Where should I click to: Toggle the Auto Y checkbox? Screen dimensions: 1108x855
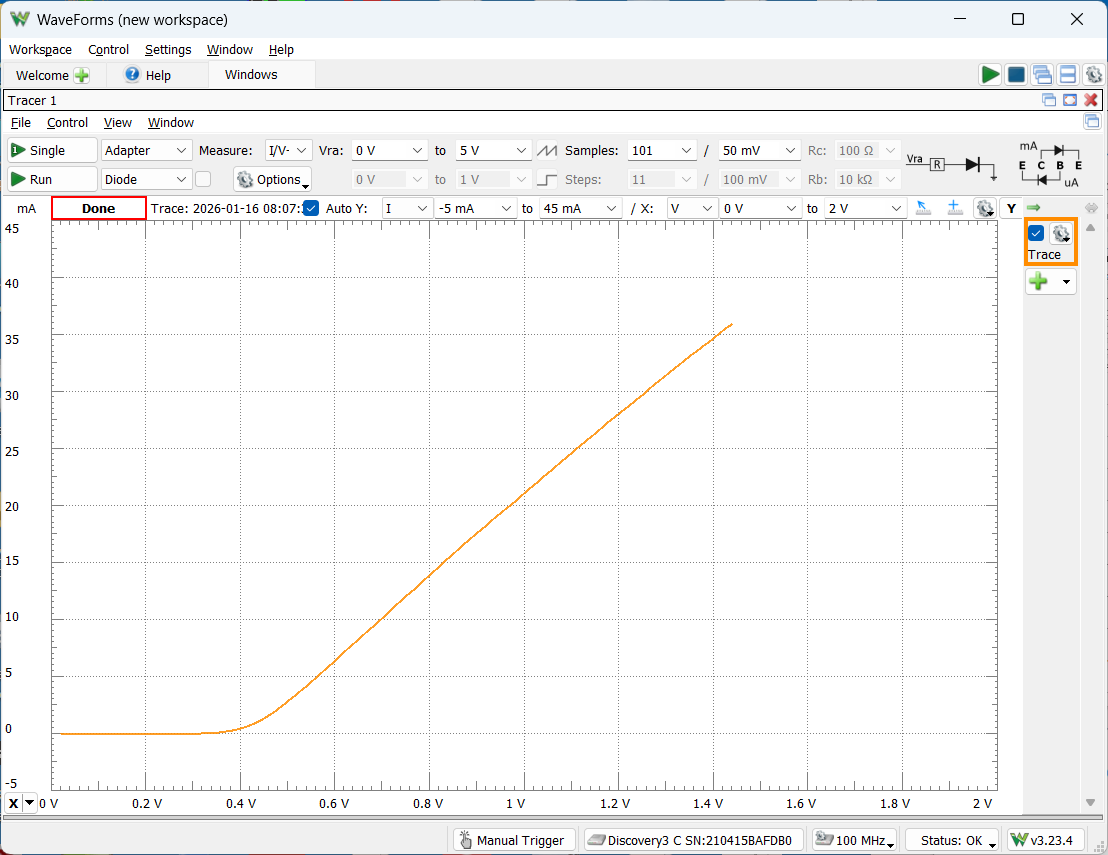pyautogui.click(x=311, y=208)
